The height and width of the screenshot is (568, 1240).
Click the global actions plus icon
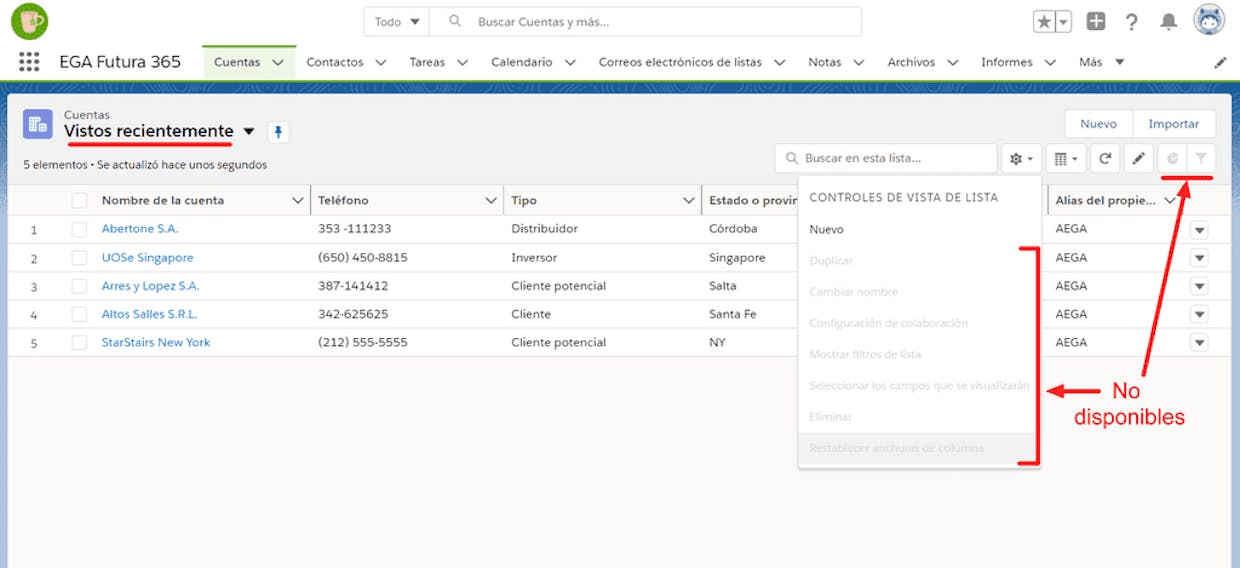click(1096, 22)
